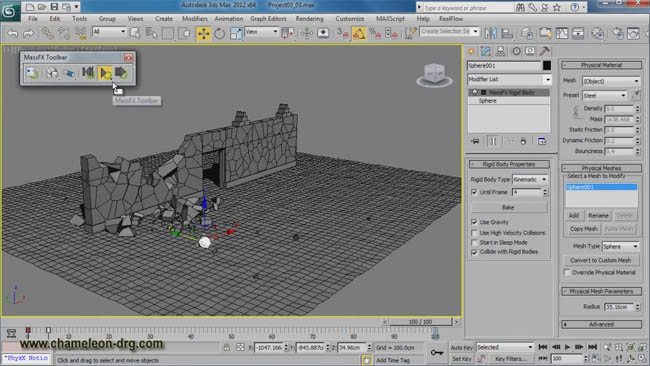This screenshot has height=366, width=650.
Task: Open the MAXScript menu
Action: (x=390, y=19)
